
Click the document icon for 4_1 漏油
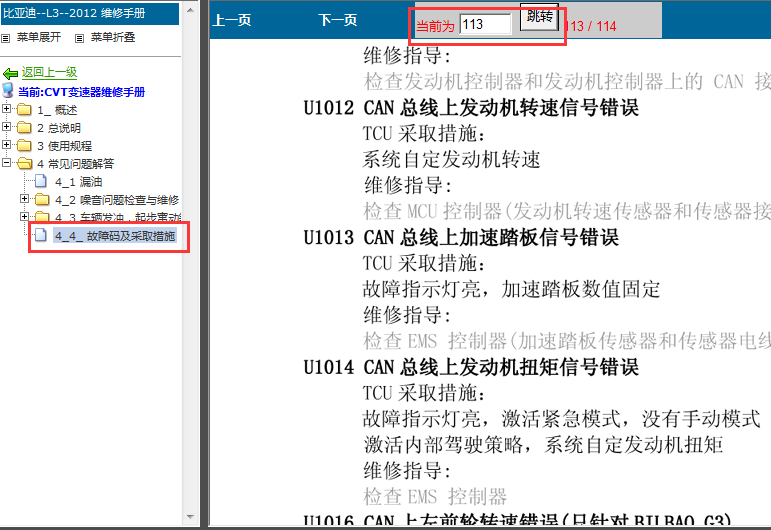[x=41, y=181]
